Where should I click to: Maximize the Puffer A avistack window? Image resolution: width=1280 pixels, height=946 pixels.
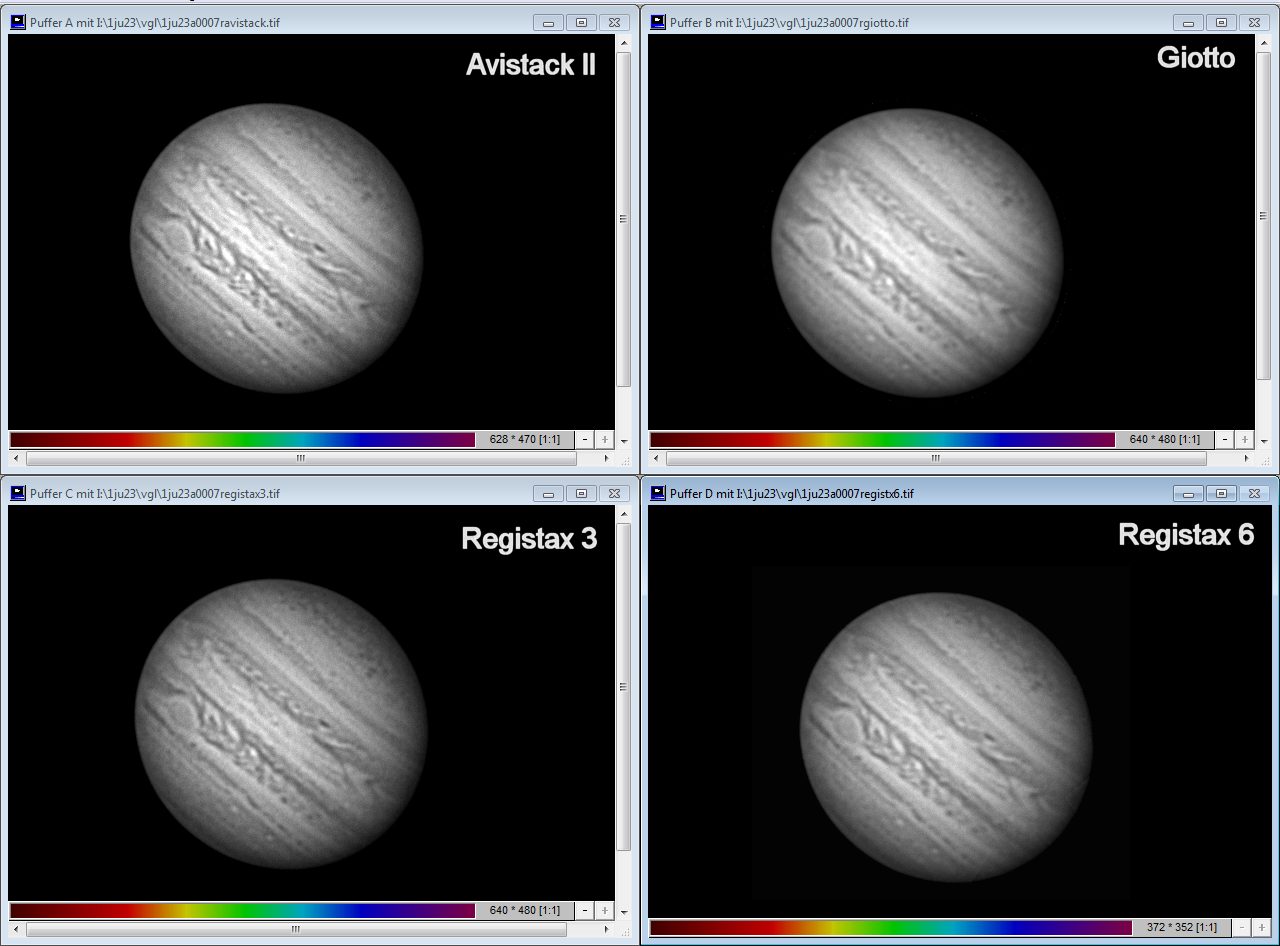[581, 22]
